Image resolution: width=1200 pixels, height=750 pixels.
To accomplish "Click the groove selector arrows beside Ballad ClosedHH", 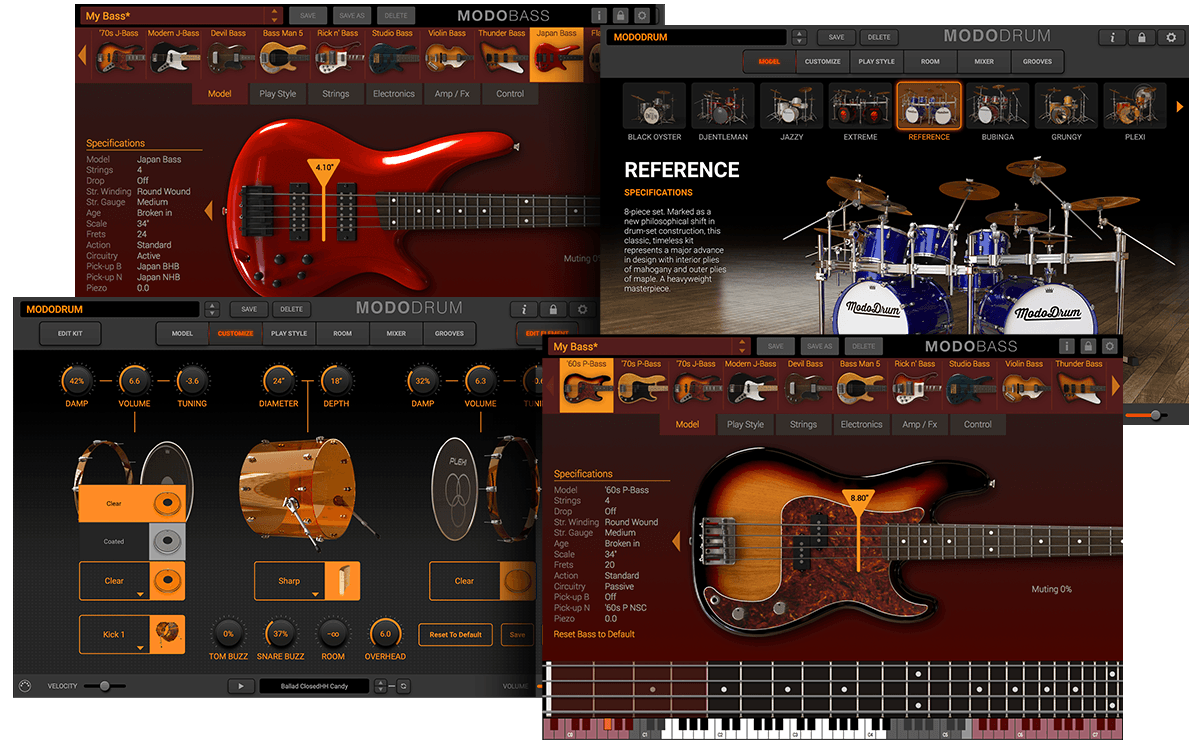I will click(x=383, y=686).
